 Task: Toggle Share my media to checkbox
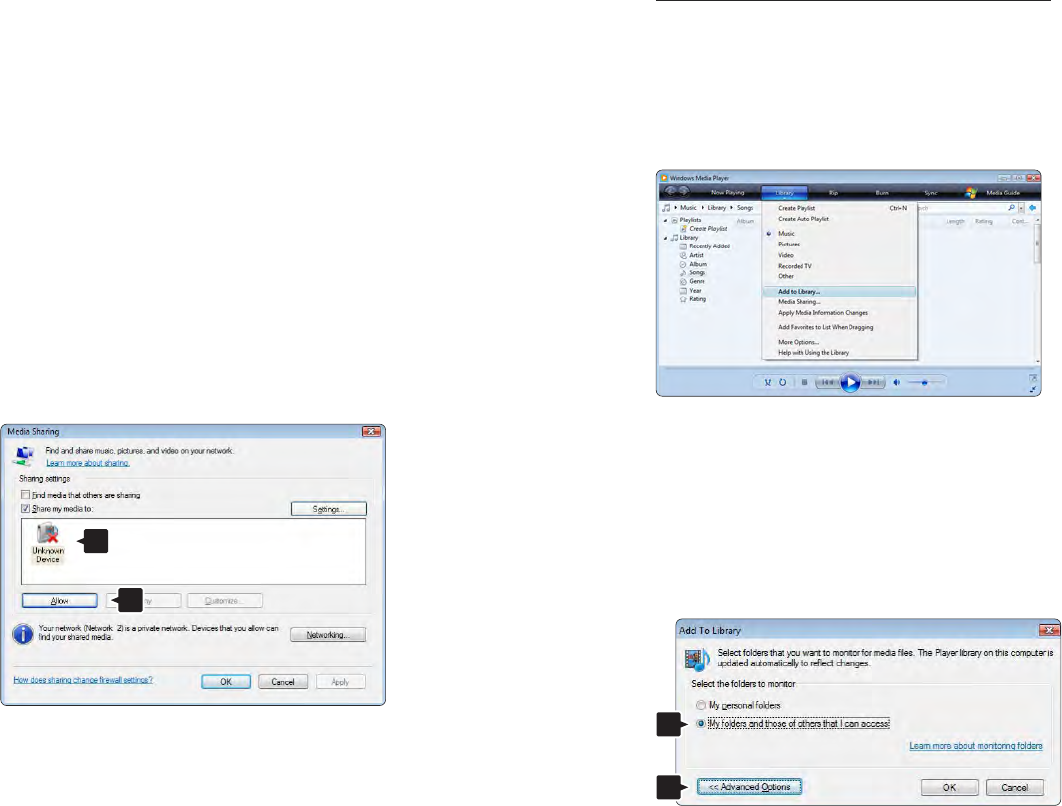pyautogui.click(x=26, y=509)
